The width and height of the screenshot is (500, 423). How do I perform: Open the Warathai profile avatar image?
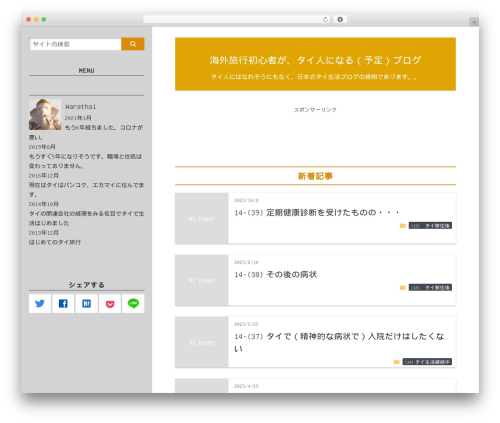coord(45,114)
